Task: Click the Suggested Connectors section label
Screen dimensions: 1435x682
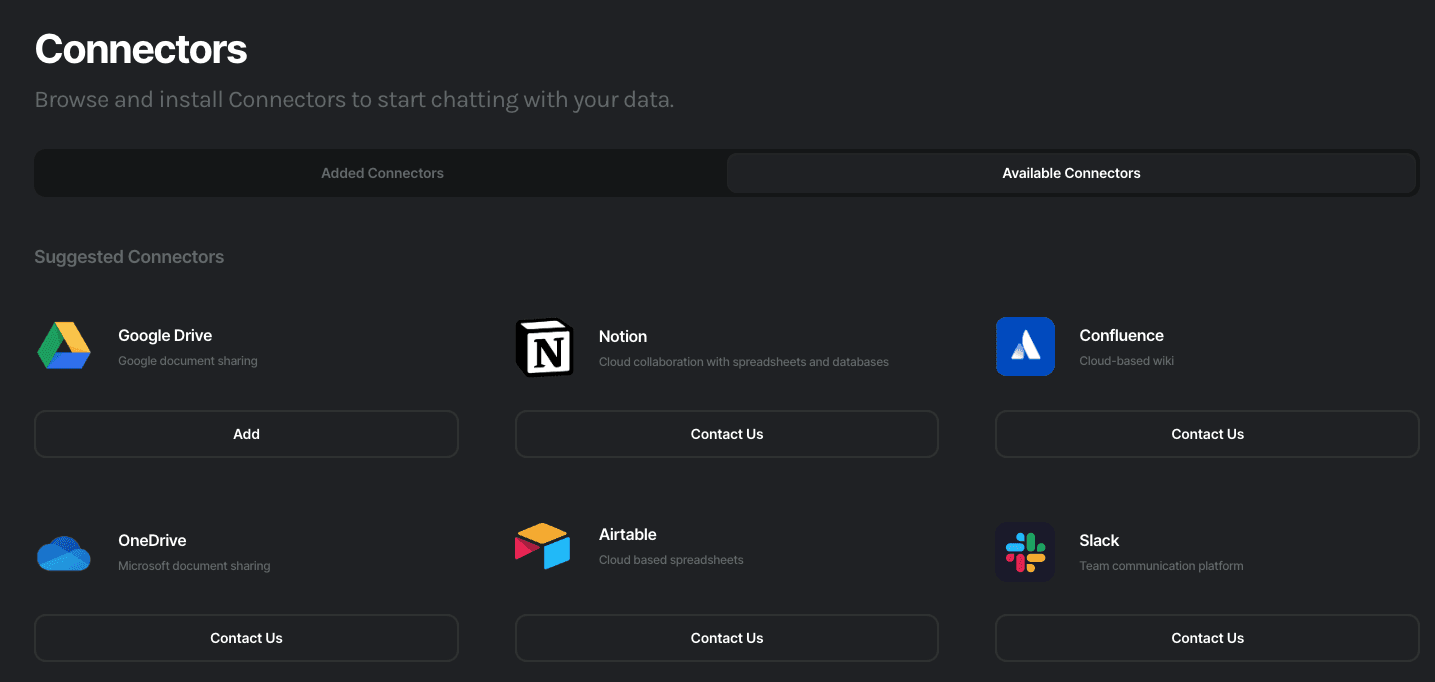Action: point(129,256)
